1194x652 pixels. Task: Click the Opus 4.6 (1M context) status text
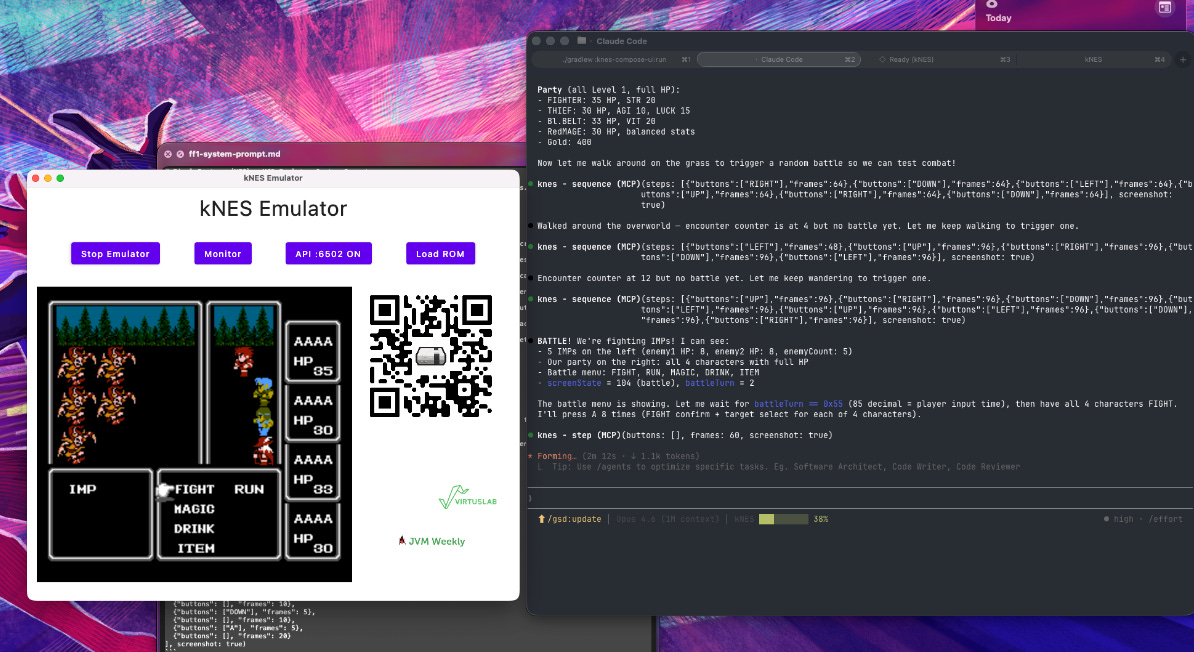click(666, 519)
